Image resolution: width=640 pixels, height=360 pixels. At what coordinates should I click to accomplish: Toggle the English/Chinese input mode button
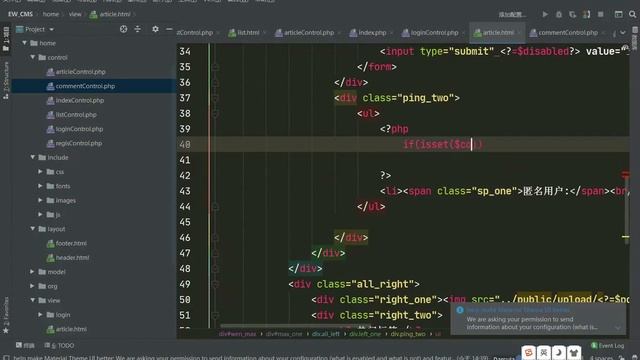click(x=544, y=353)
